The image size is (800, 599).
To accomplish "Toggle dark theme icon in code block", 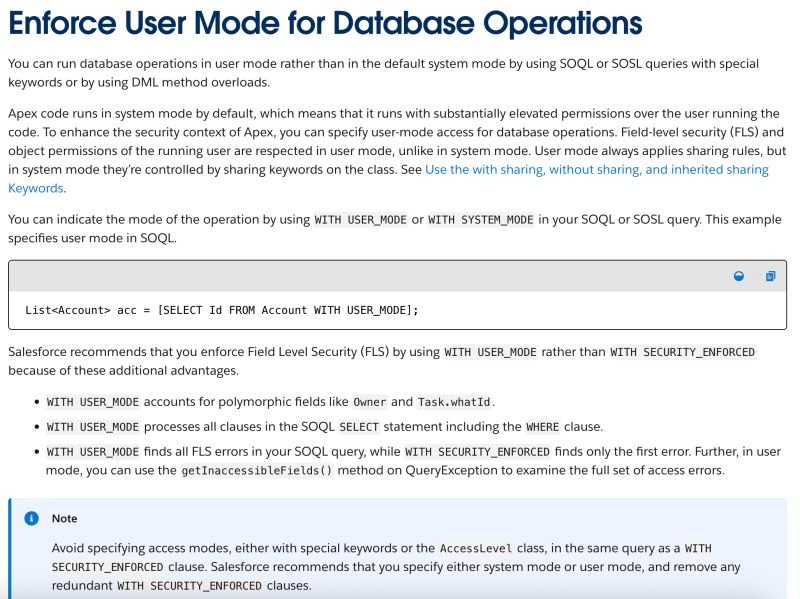I will (x=738, y=276).
